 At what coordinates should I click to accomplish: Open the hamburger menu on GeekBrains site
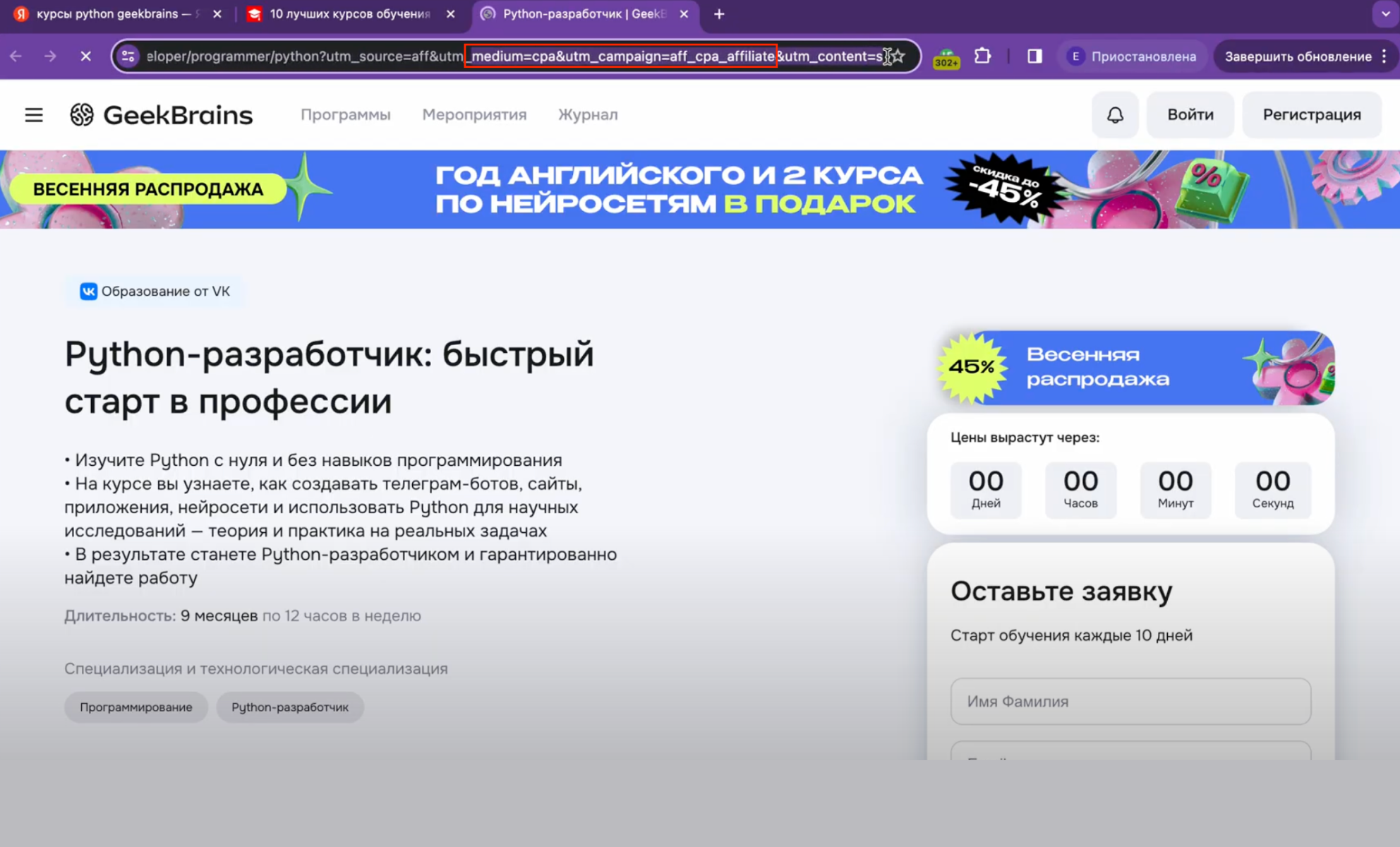[x=33, y=114]
